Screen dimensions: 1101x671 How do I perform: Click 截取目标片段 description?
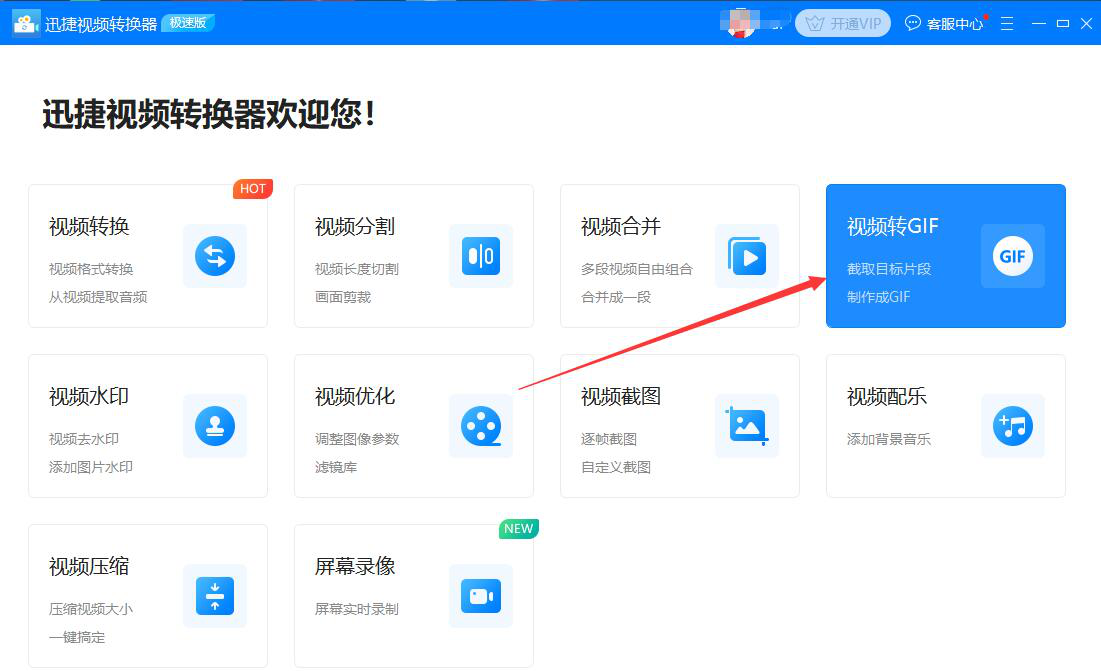[889, 269]
